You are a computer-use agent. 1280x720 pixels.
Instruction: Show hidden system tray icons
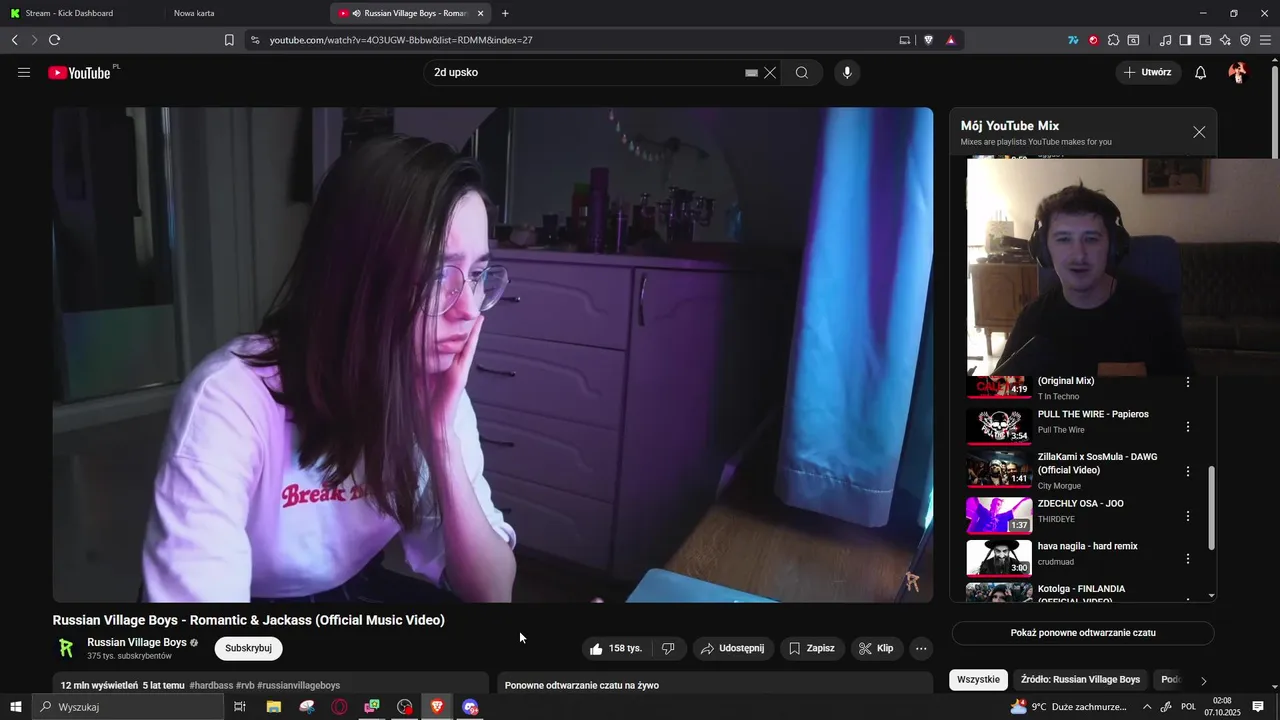click(x=1147, y=707)
